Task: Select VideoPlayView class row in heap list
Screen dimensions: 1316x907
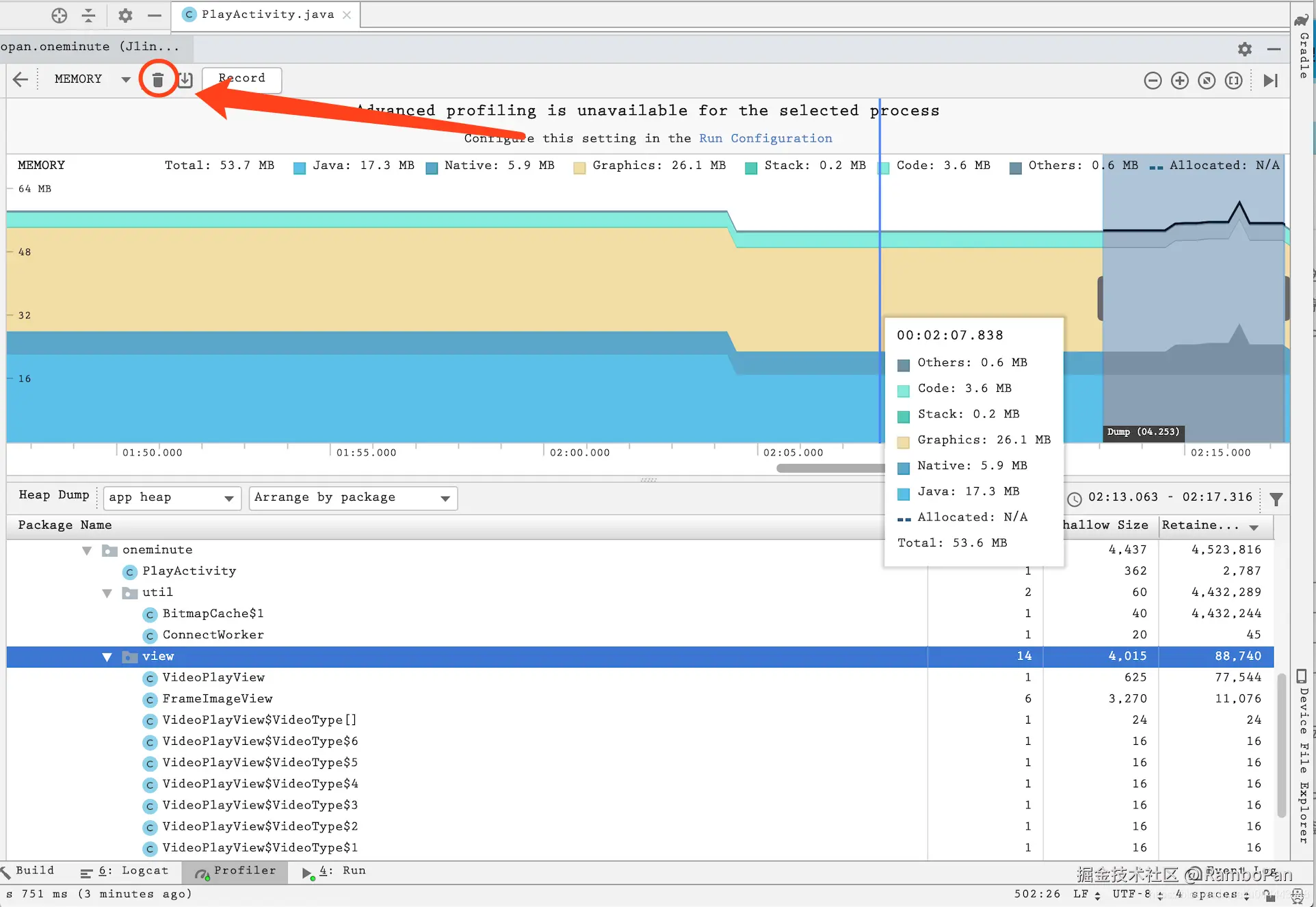Action: coord(213,678)
